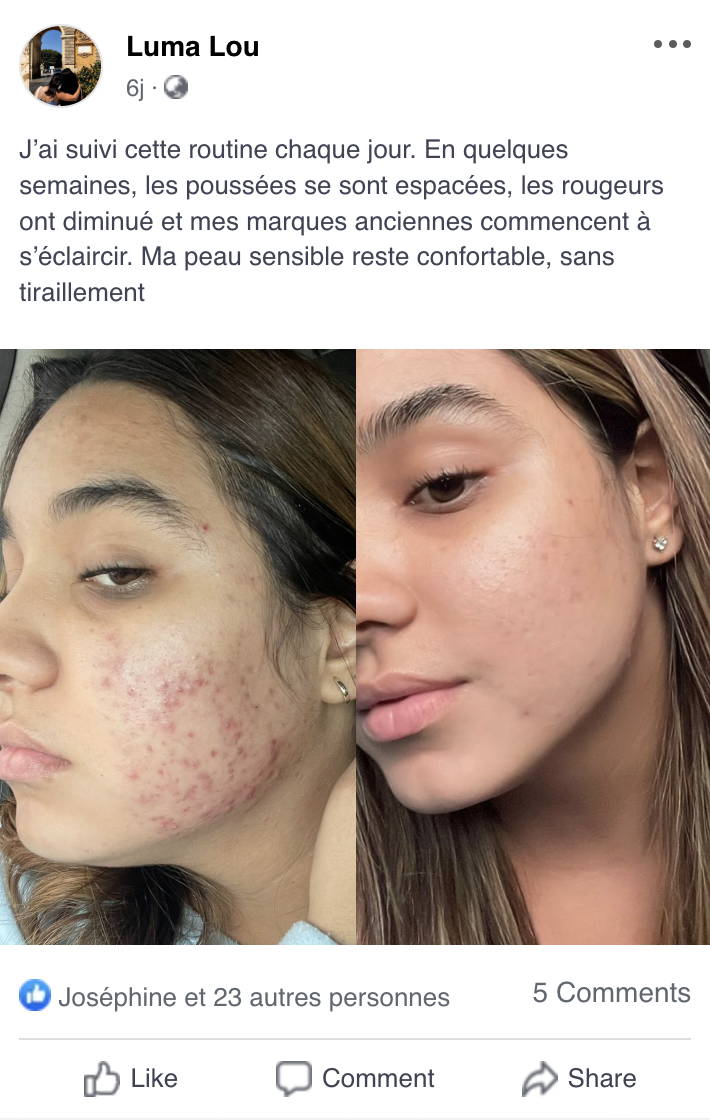This screenshot has height=1120, width=710.
Task: Click the word tiraillement ending the post
Action: coord(82,292)
